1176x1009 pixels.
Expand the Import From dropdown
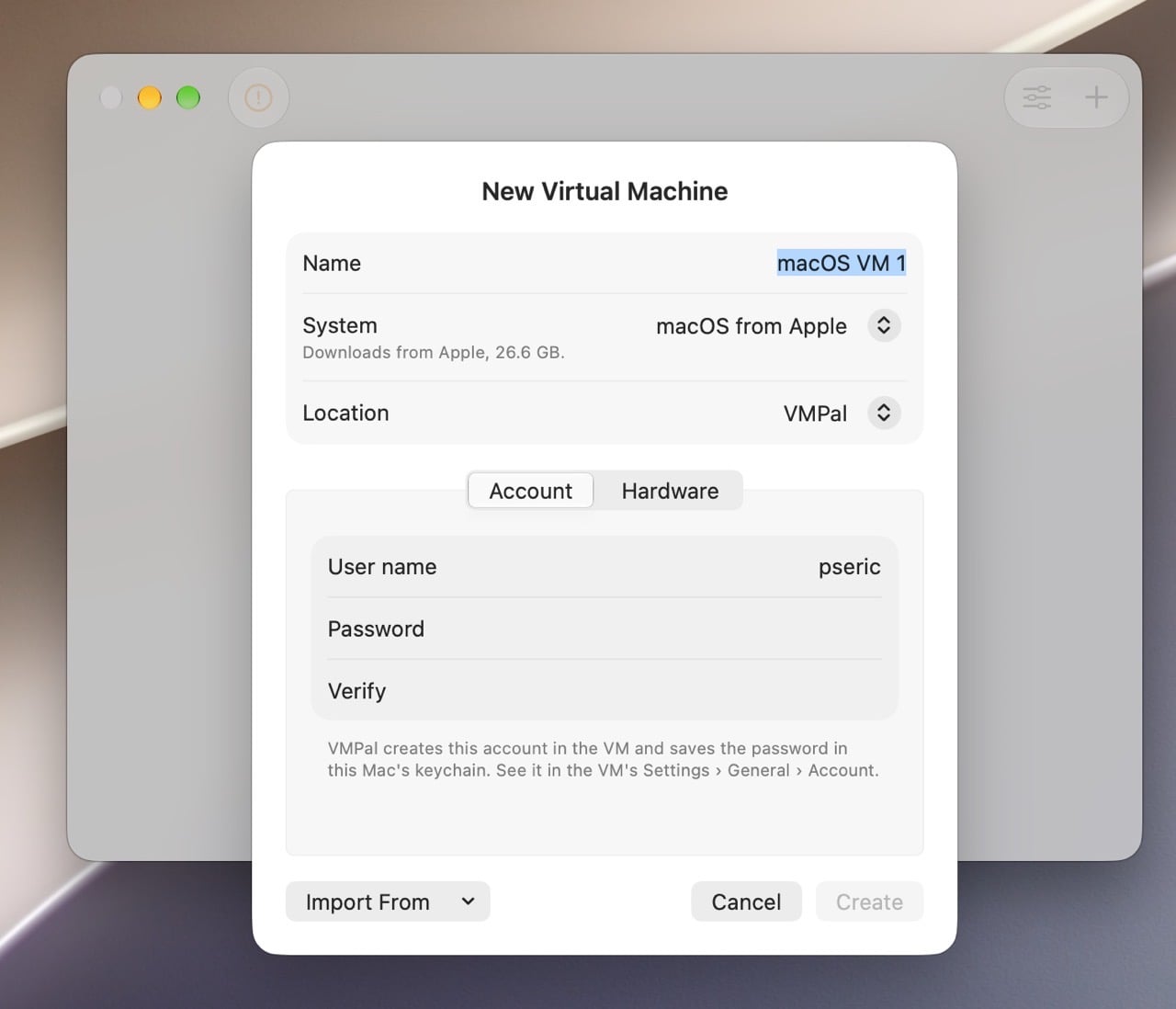(x=388, y=901)
